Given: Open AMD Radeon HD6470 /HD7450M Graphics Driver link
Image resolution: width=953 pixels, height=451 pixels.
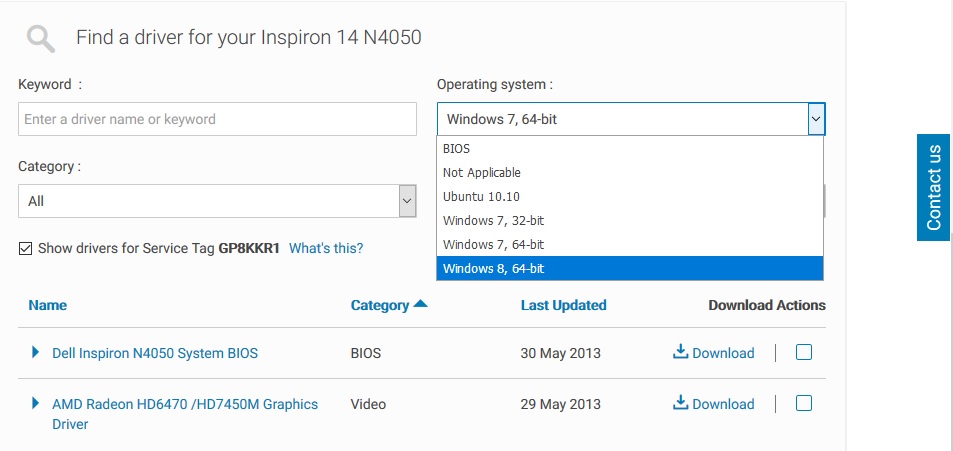Looking at the screenshot, I should click(x=185, y=414).
